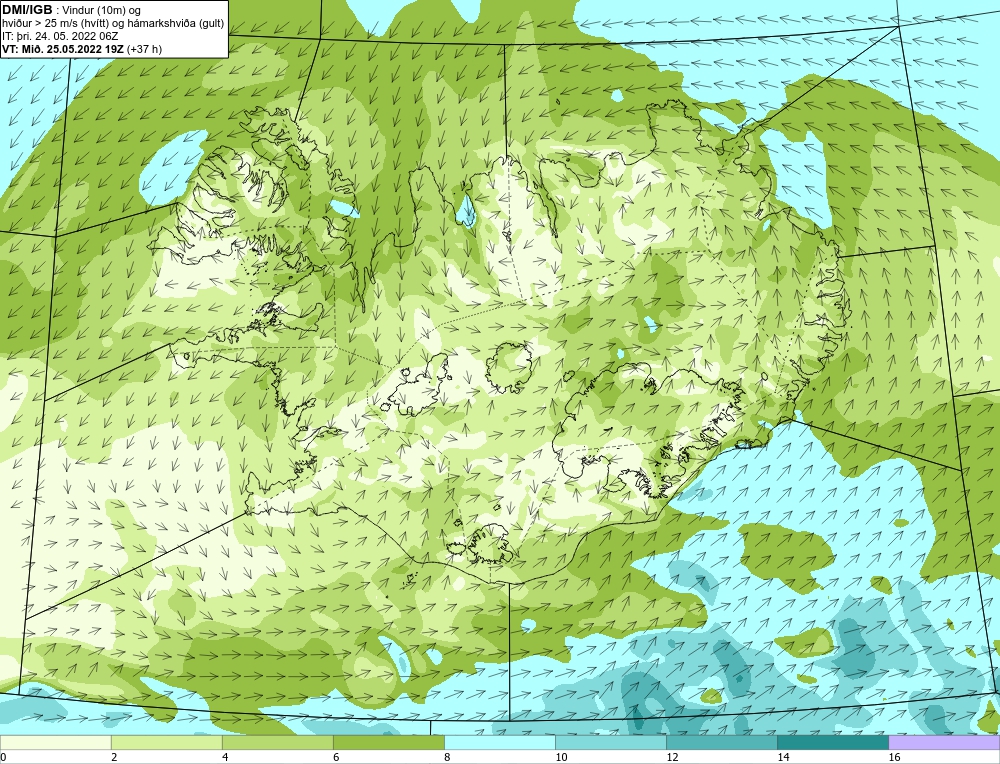Image resolution: width=1000 pixels, height=764 pixels.
Task: Click the 0–2 m/s pale legend swatch
Action: pyautogui.click(x=55, y=742)
